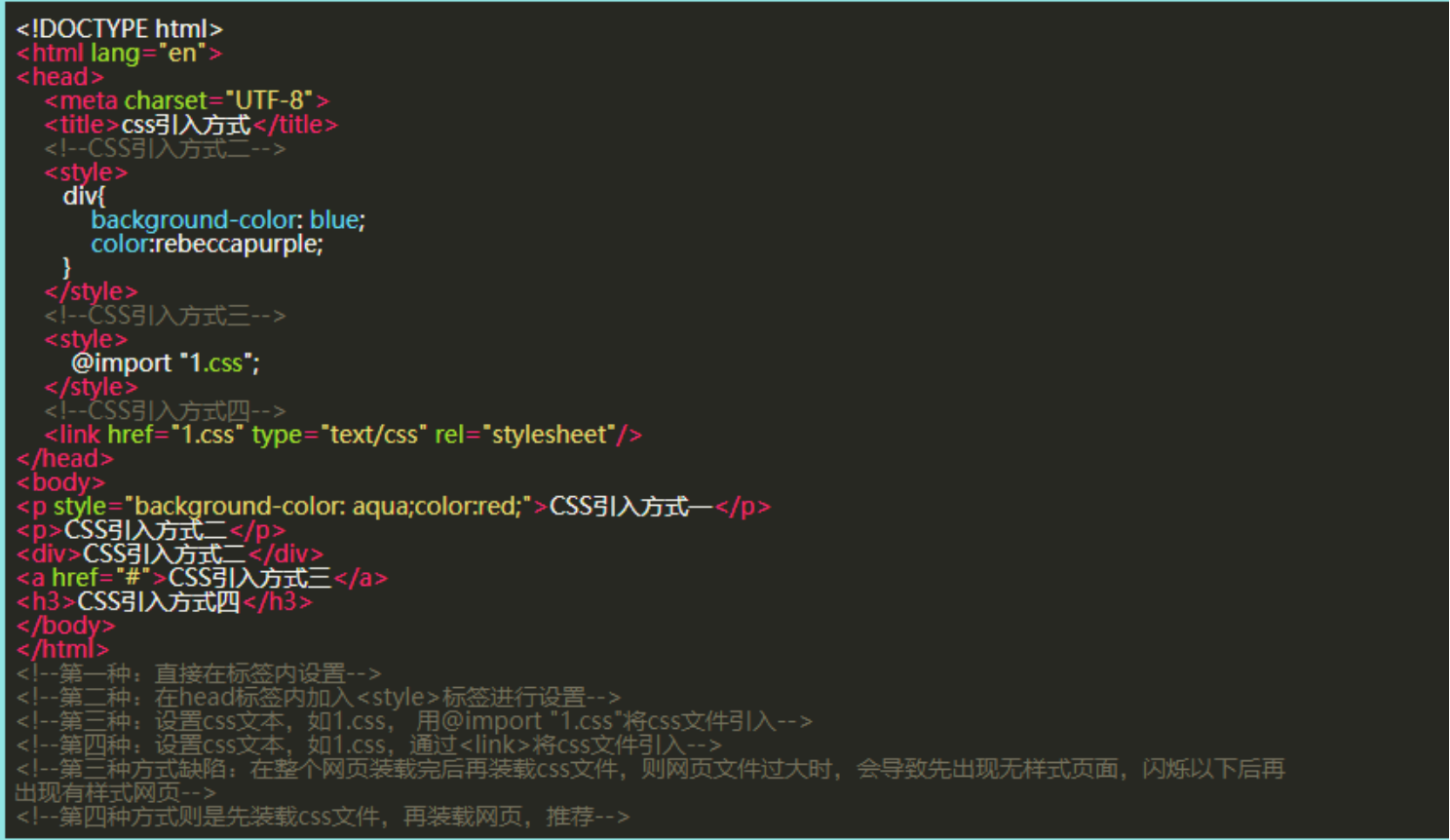Click the closing </html> tag
Viewport: 1450px width, 840px height.
tap(62, 649)
